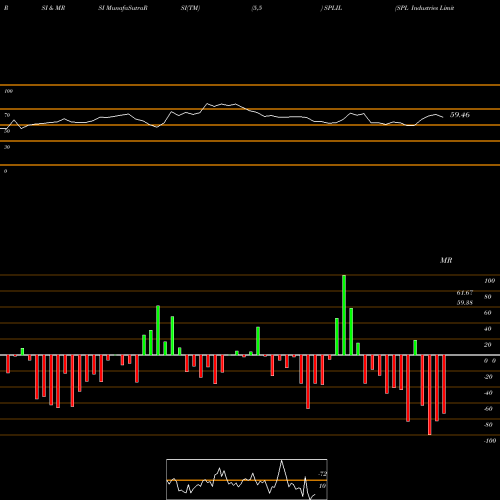Click the lowest red MR bar

(429, 395)
